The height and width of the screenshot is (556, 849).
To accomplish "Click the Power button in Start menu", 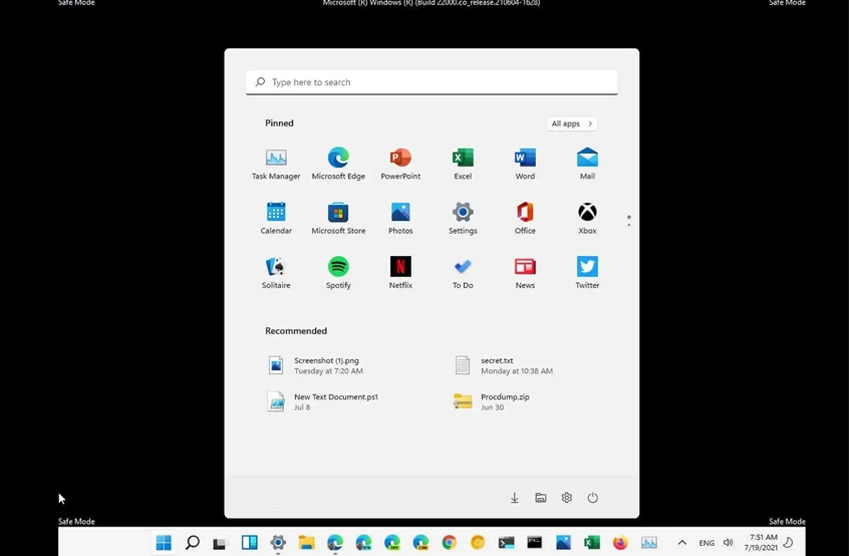I will pos(593,498).
